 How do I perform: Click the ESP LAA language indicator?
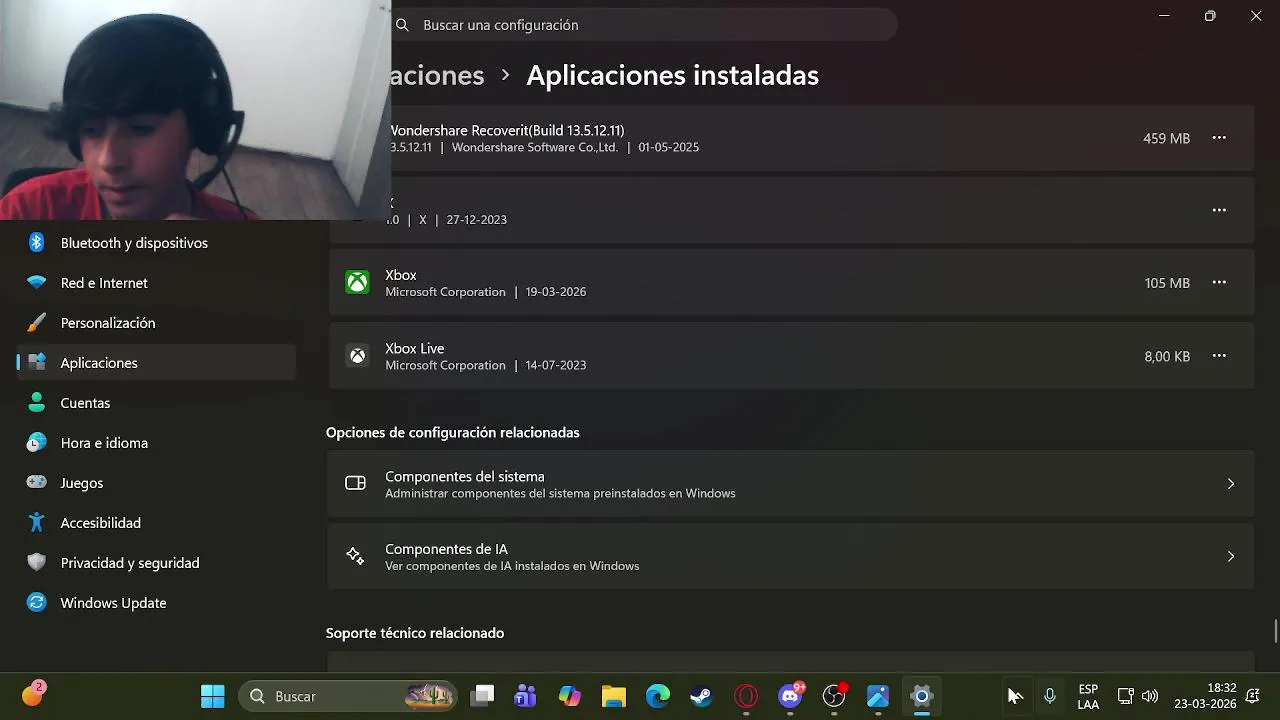tap(1088, 697)
